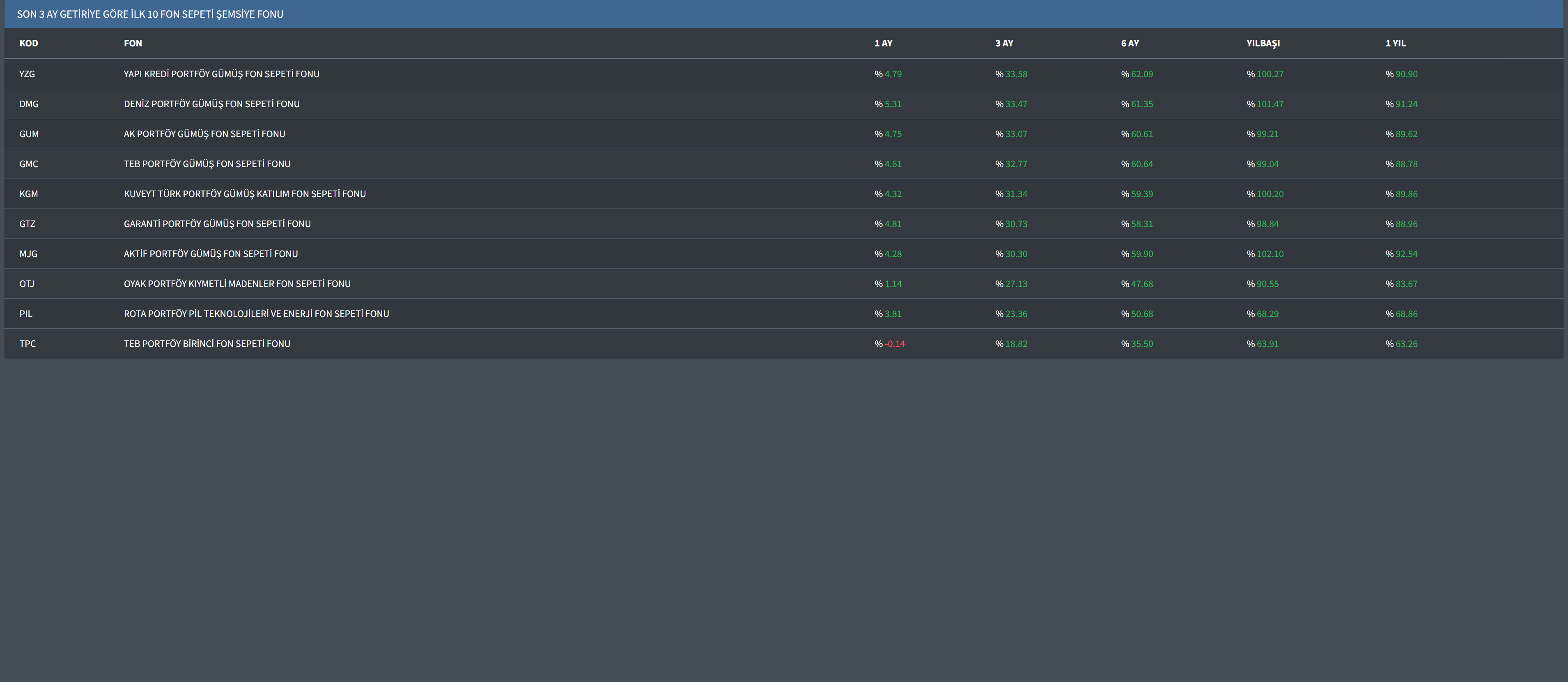The height and width of the screenshot is (682, 1568).
Task: Click the YILBAŞI column header
Action: (1263, 43)
